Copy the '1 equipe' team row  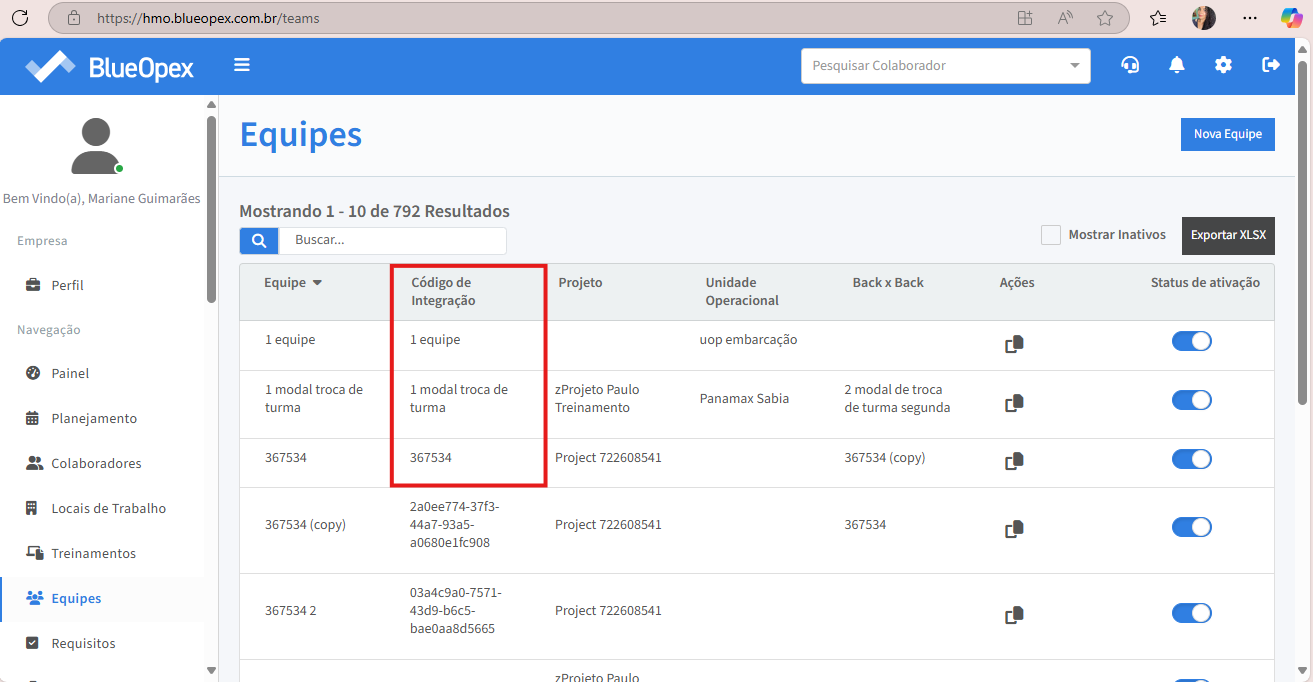pyautogui.click(x=1015, y=345)
